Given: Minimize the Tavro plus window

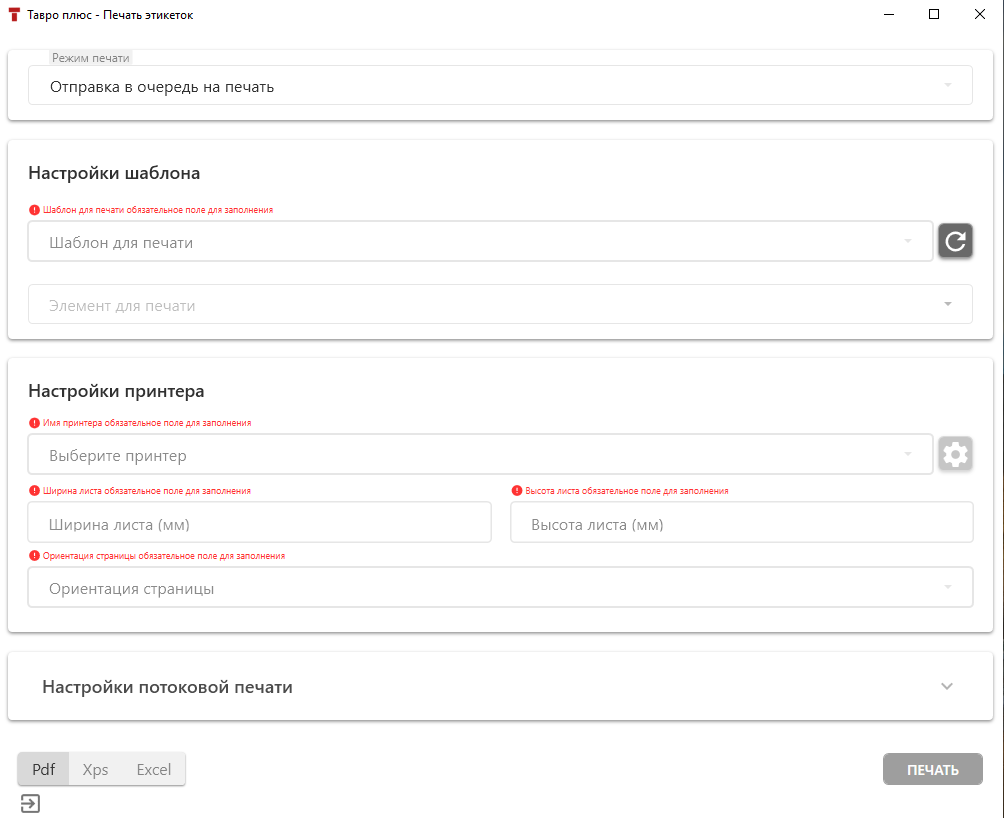Looking at the screenshot, I should [x=888, y=14].
